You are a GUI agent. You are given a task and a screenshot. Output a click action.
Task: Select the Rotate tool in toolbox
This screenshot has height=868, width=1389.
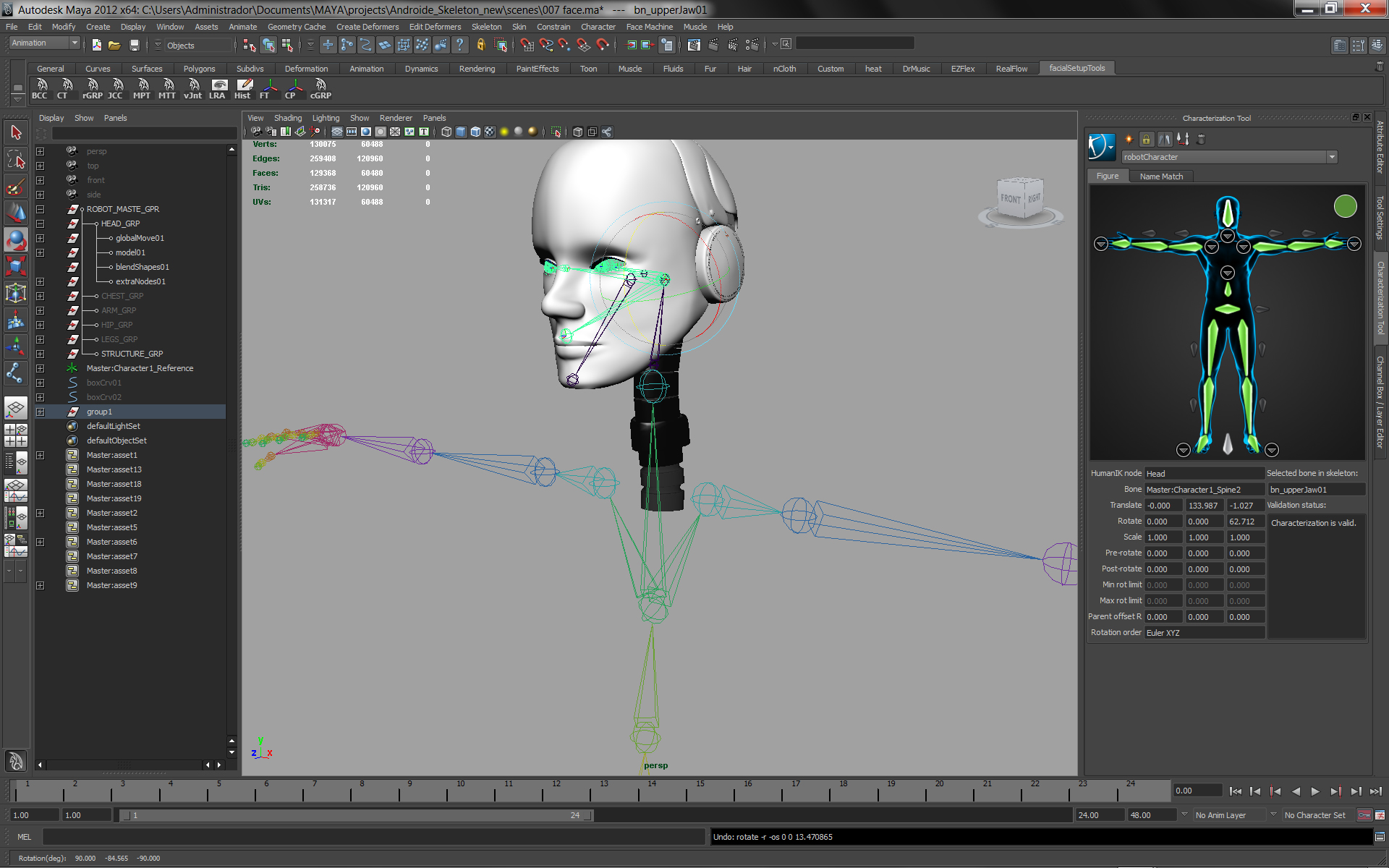pyautogui.click(x=16, y=239)
